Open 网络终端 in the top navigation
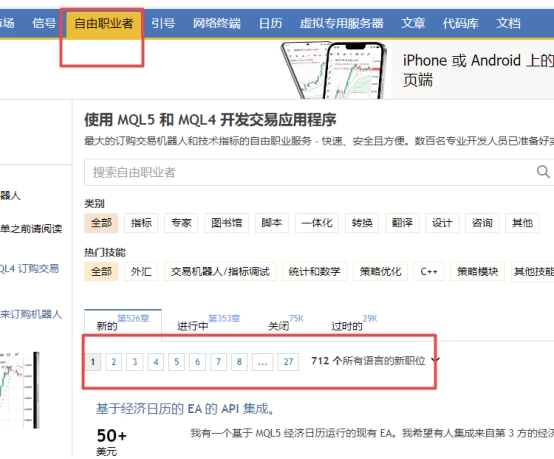The image size is (554, 459). [x=217, y=23]
